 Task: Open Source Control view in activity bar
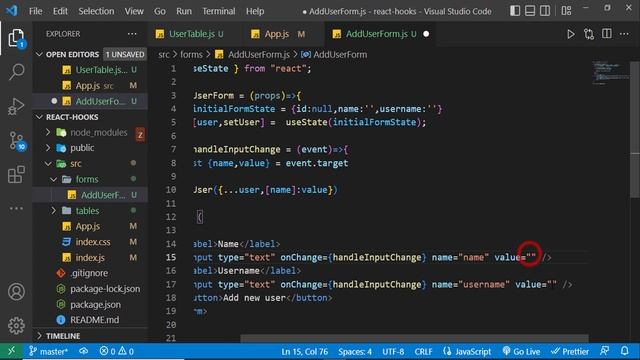pyautogui.click(x=16, y=140)
